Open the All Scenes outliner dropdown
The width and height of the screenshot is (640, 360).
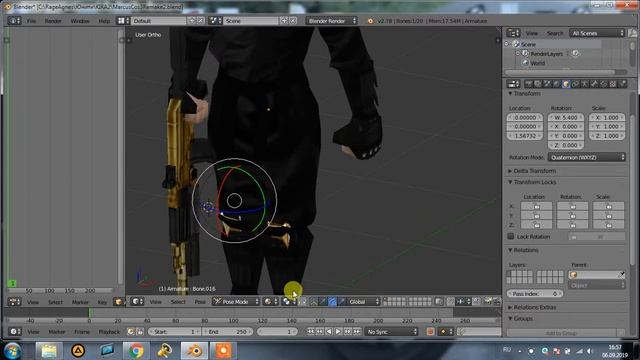point(597,33)
